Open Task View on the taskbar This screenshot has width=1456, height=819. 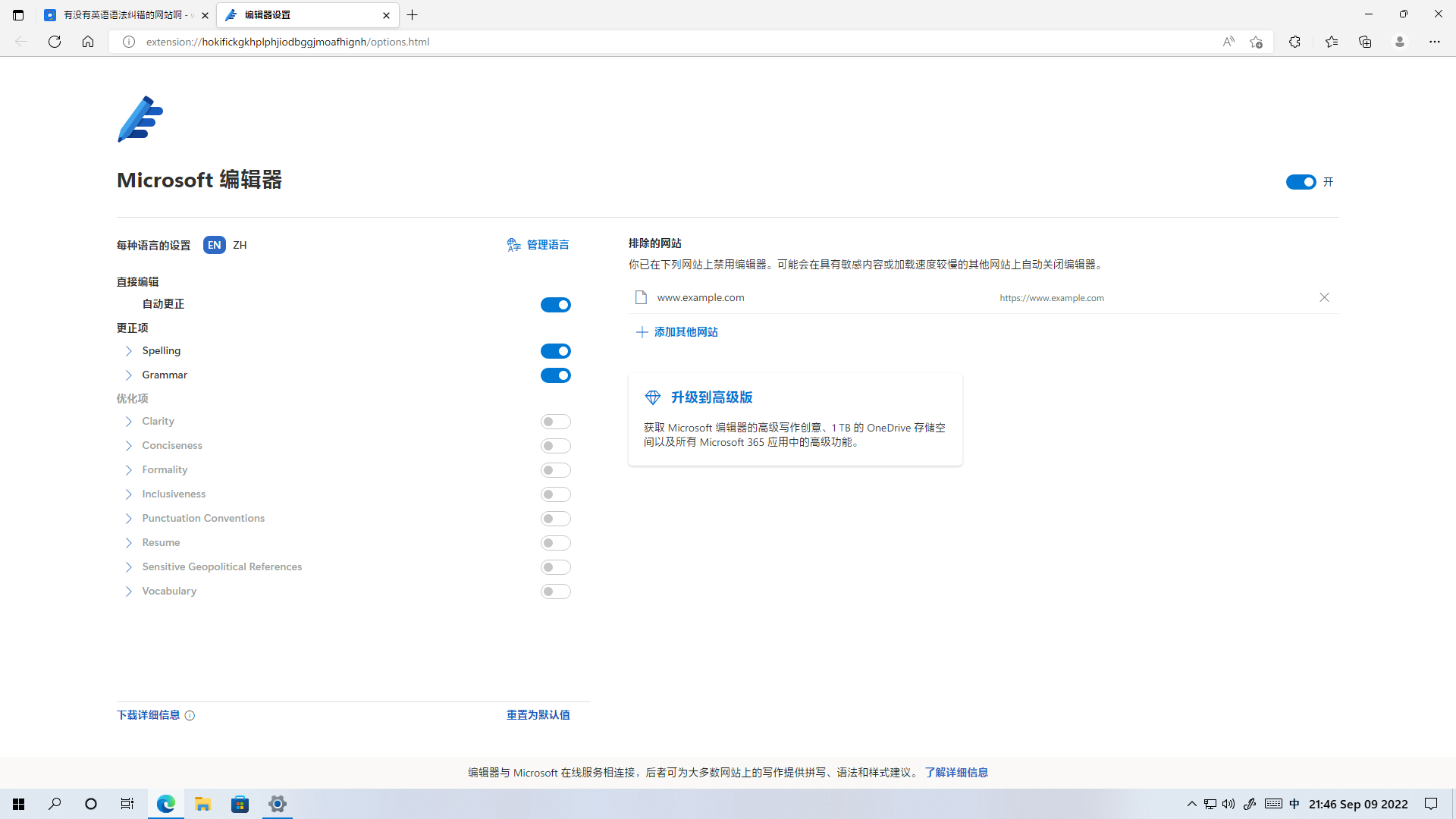pyautogui.click(x=127, y=804)
